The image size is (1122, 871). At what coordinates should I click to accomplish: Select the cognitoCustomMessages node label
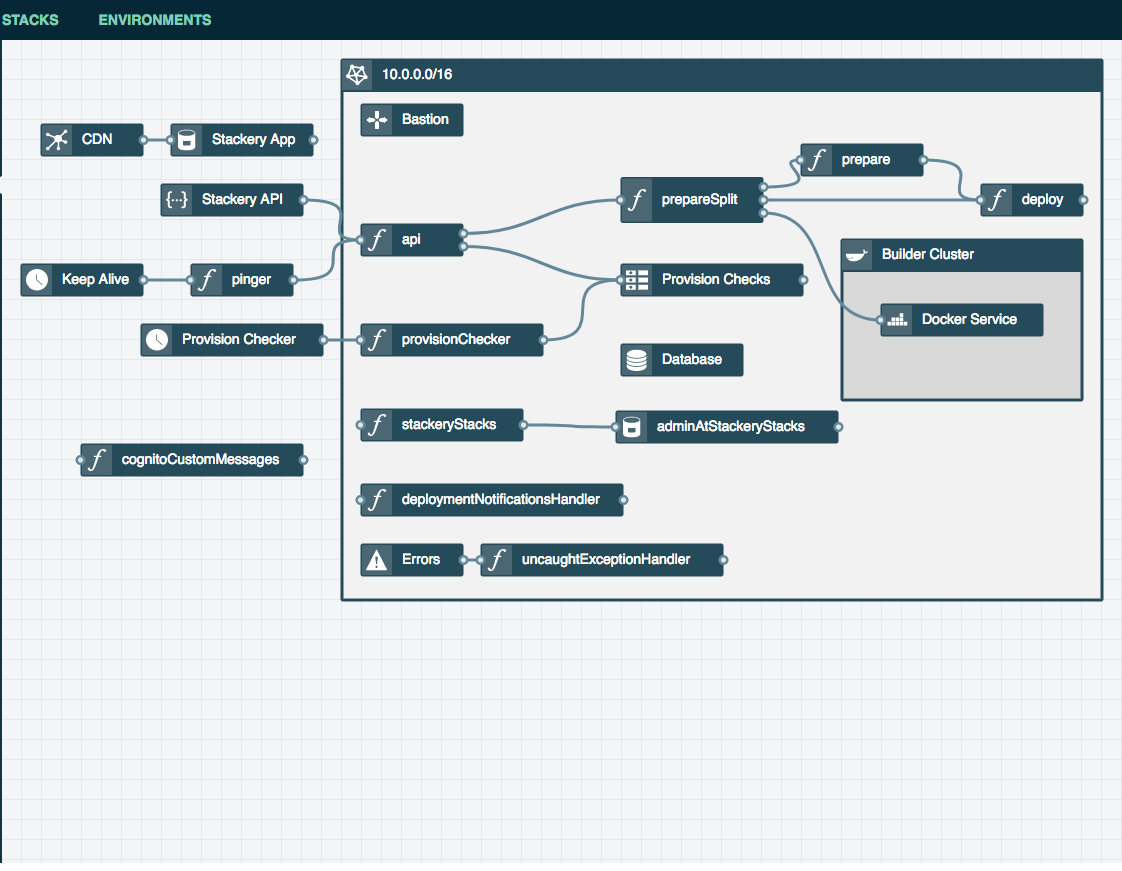coord(200,460)
